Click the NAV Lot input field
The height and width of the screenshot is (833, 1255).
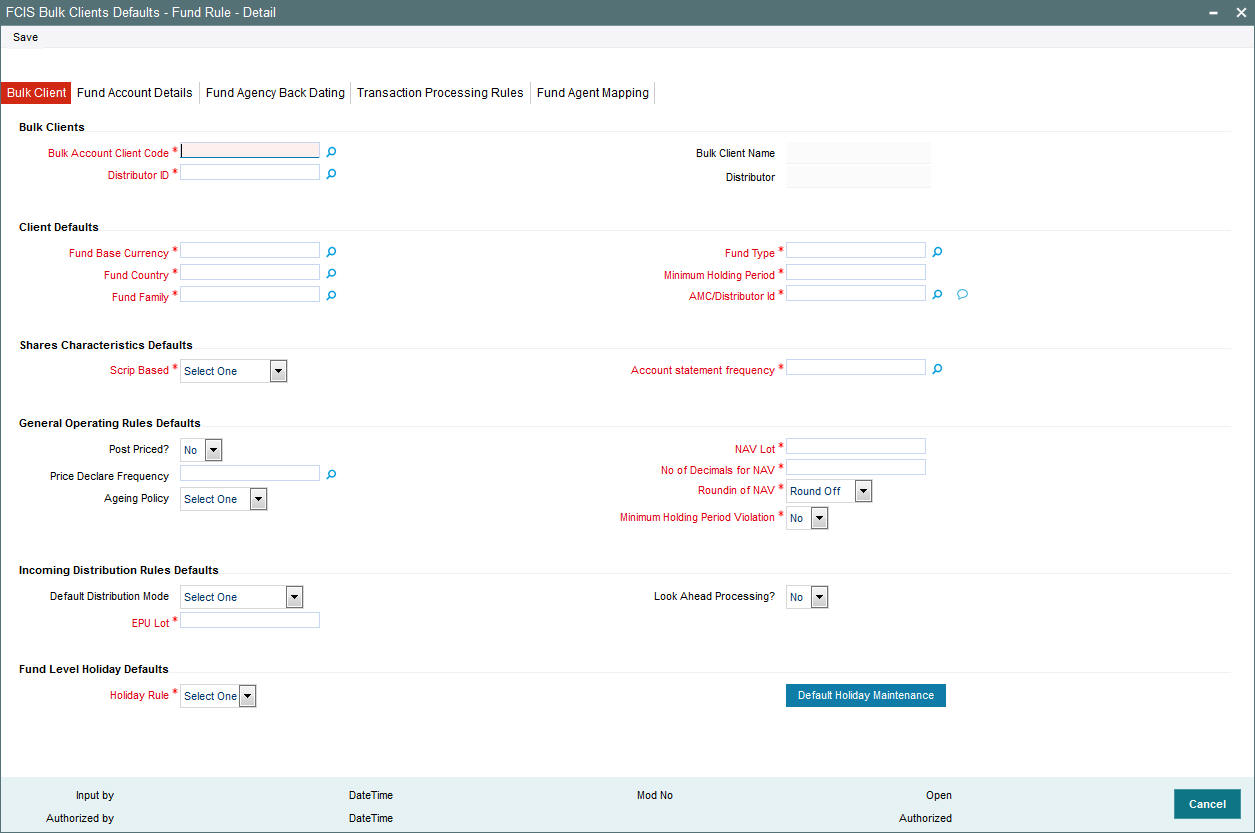856,446
